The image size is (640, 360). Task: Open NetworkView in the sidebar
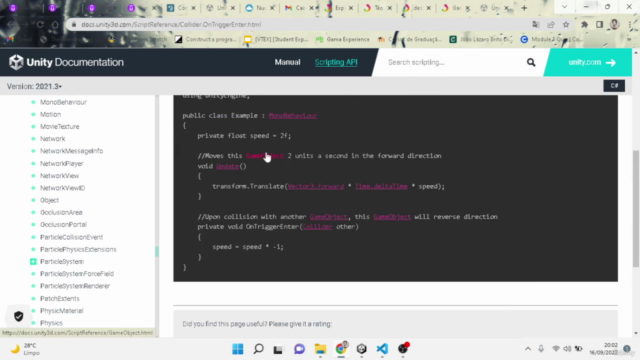(60, 176)
